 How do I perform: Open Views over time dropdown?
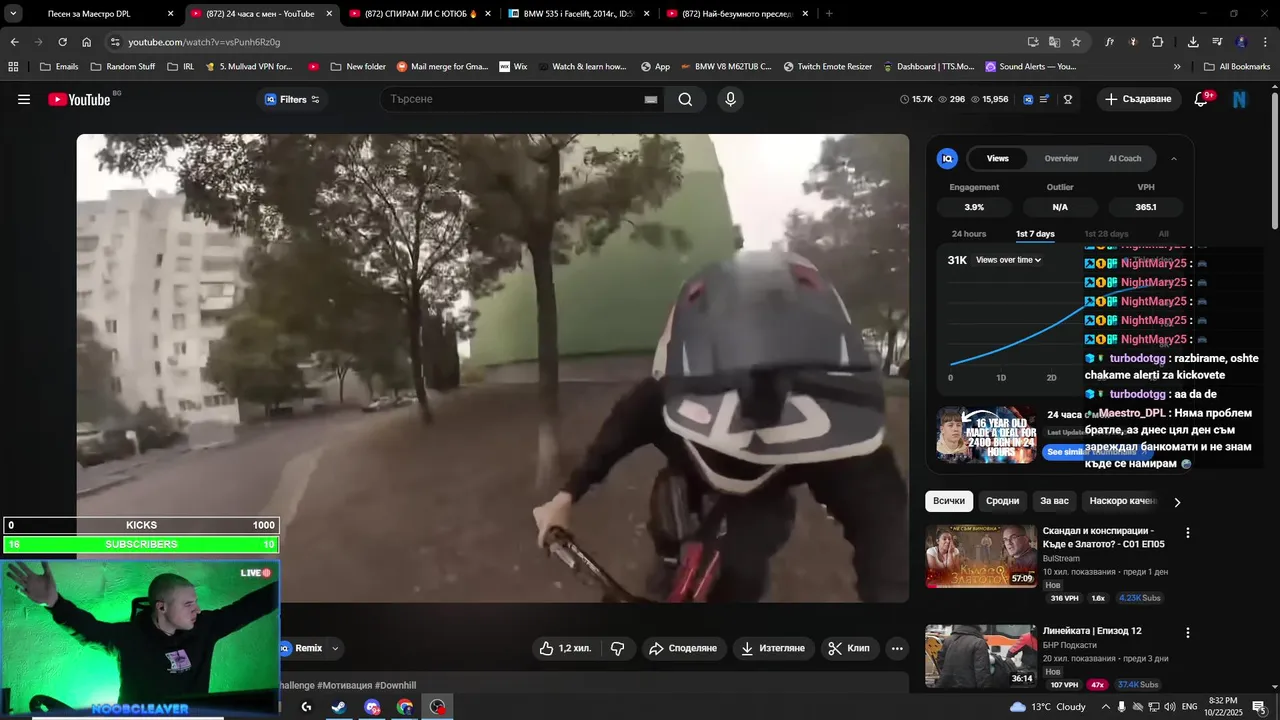click(x=1008, y=260)
